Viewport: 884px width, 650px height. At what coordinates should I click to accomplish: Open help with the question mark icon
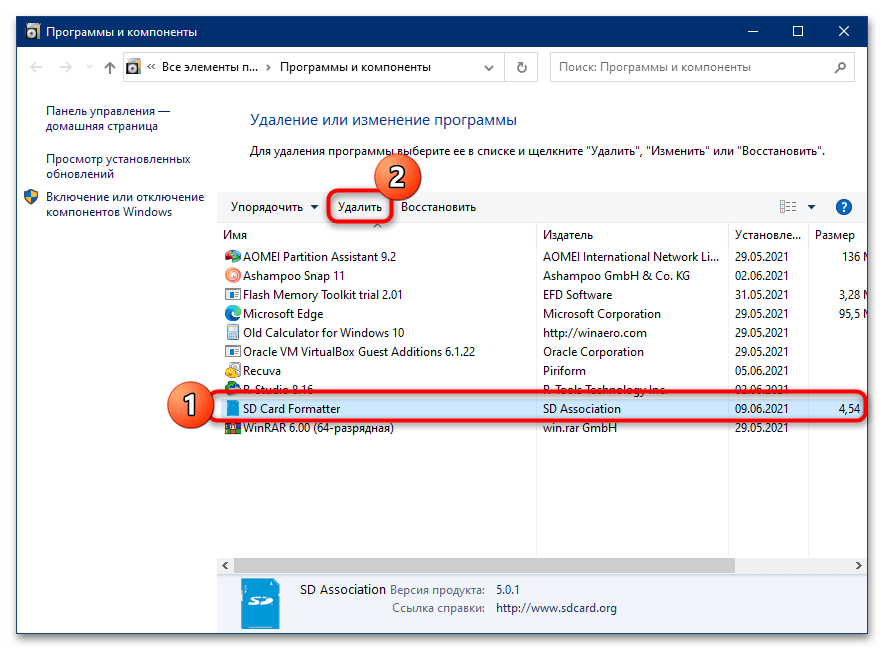point(843,207)
